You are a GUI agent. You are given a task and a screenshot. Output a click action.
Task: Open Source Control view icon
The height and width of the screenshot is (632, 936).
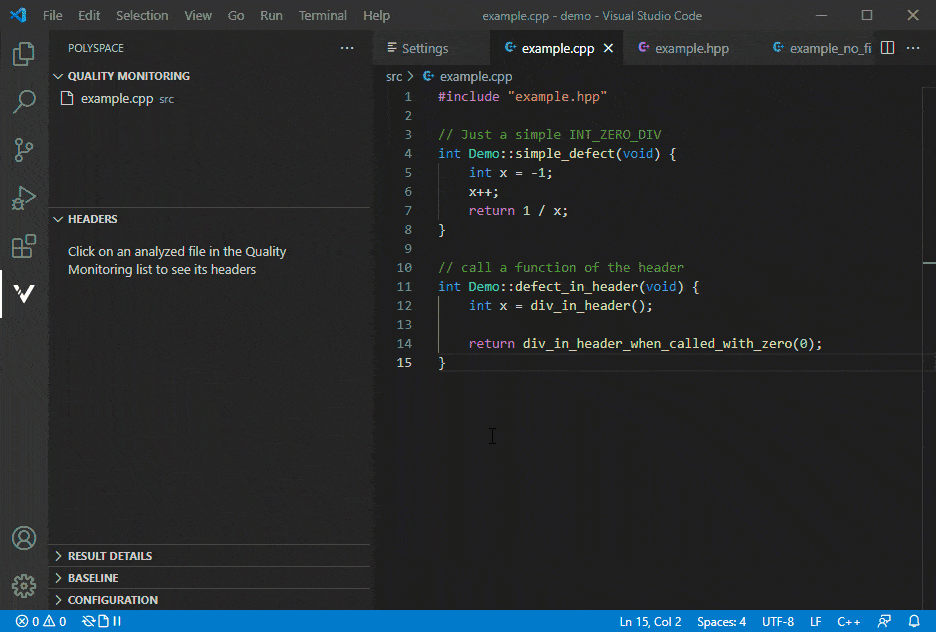tap(24, 150)
